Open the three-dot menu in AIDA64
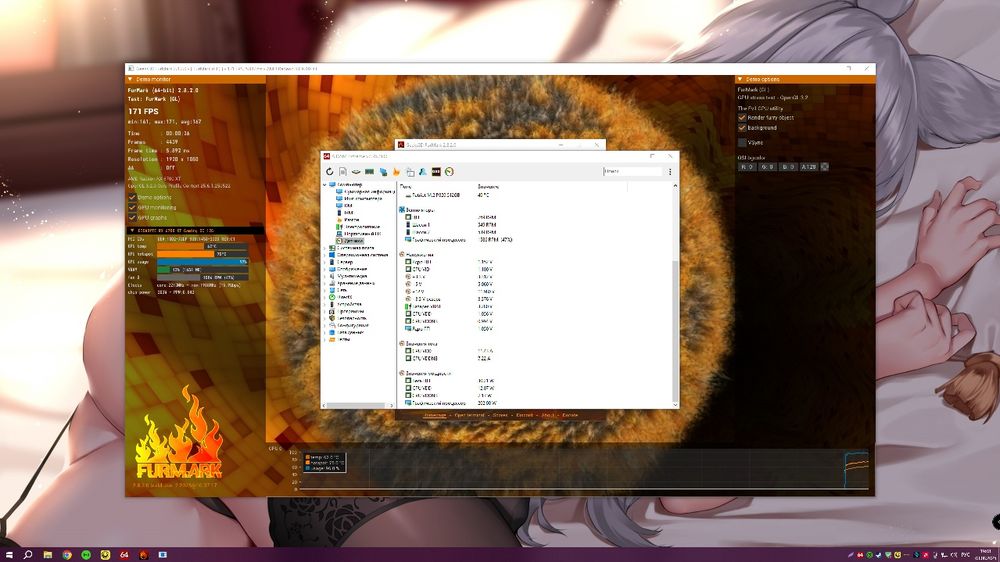 (x=670, y=172)
